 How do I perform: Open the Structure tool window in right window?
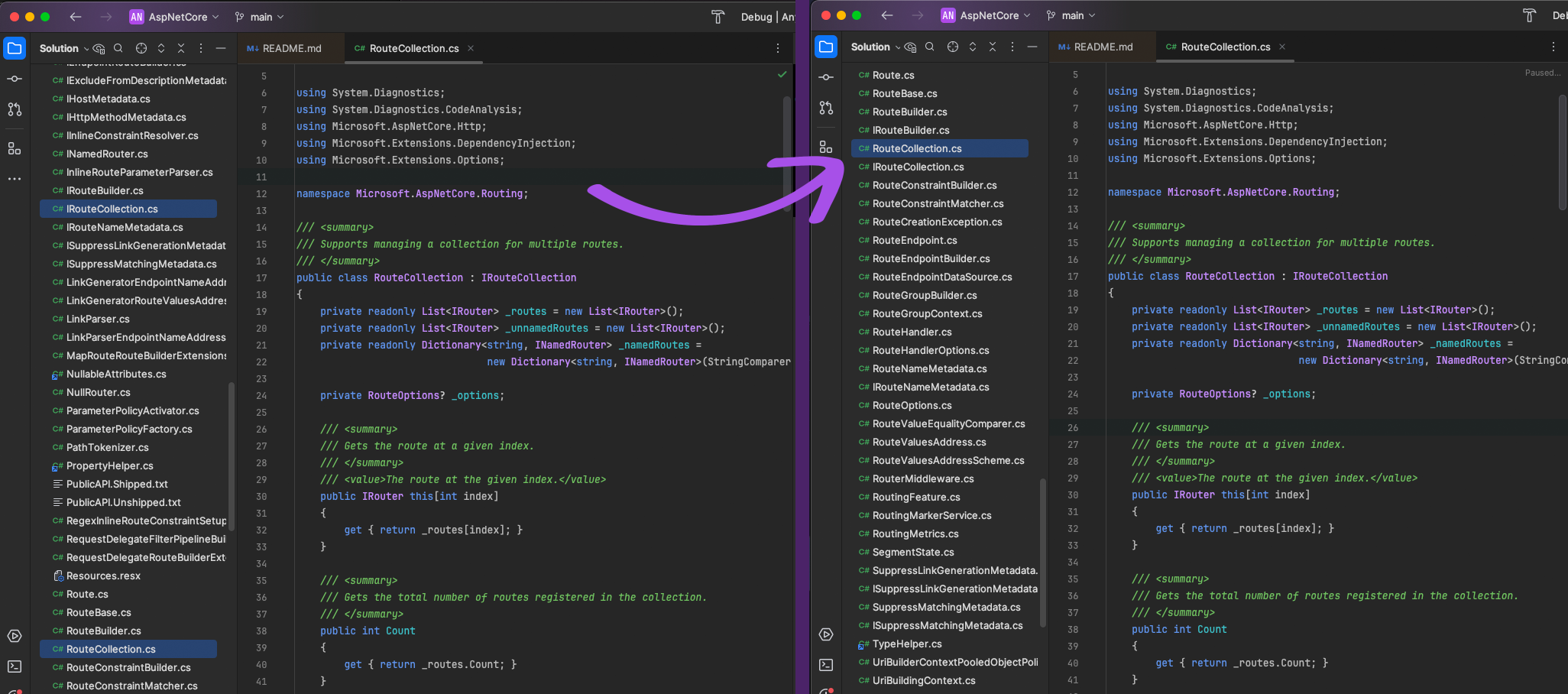click(826, 147)
